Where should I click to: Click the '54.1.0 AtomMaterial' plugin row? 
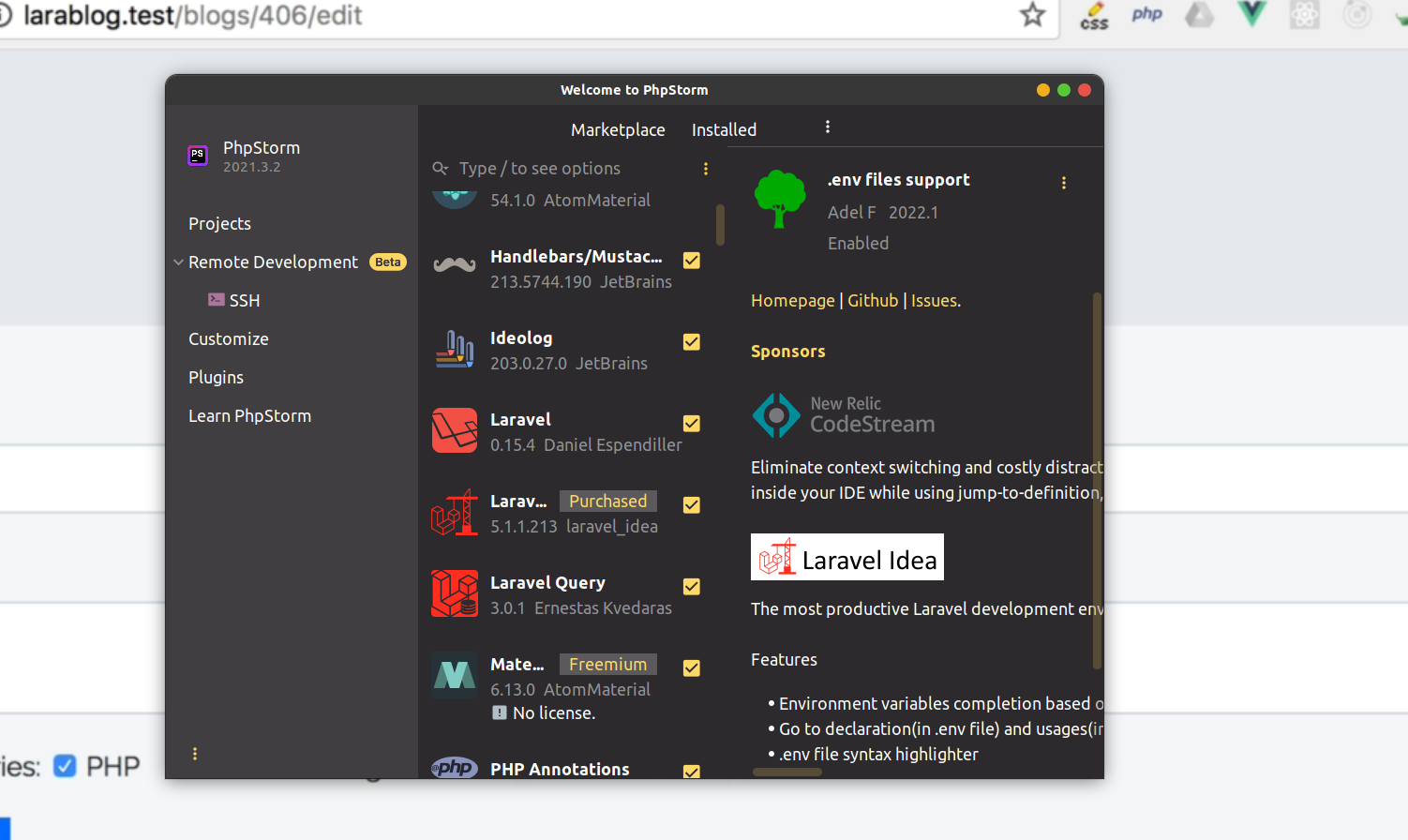[x=572, y=200]
